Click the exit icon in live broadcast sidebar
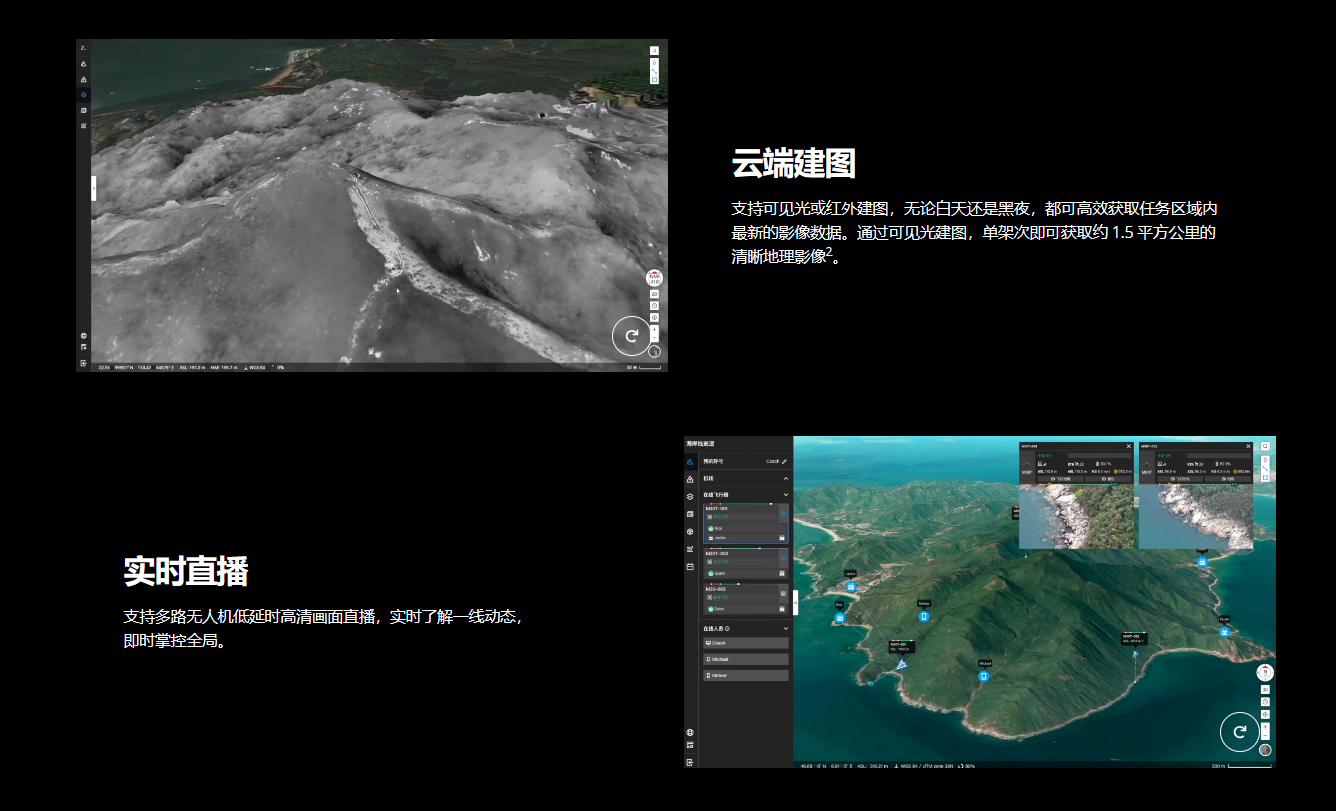The height and width of the screenshot is (811, 1336). pos(690,762)
